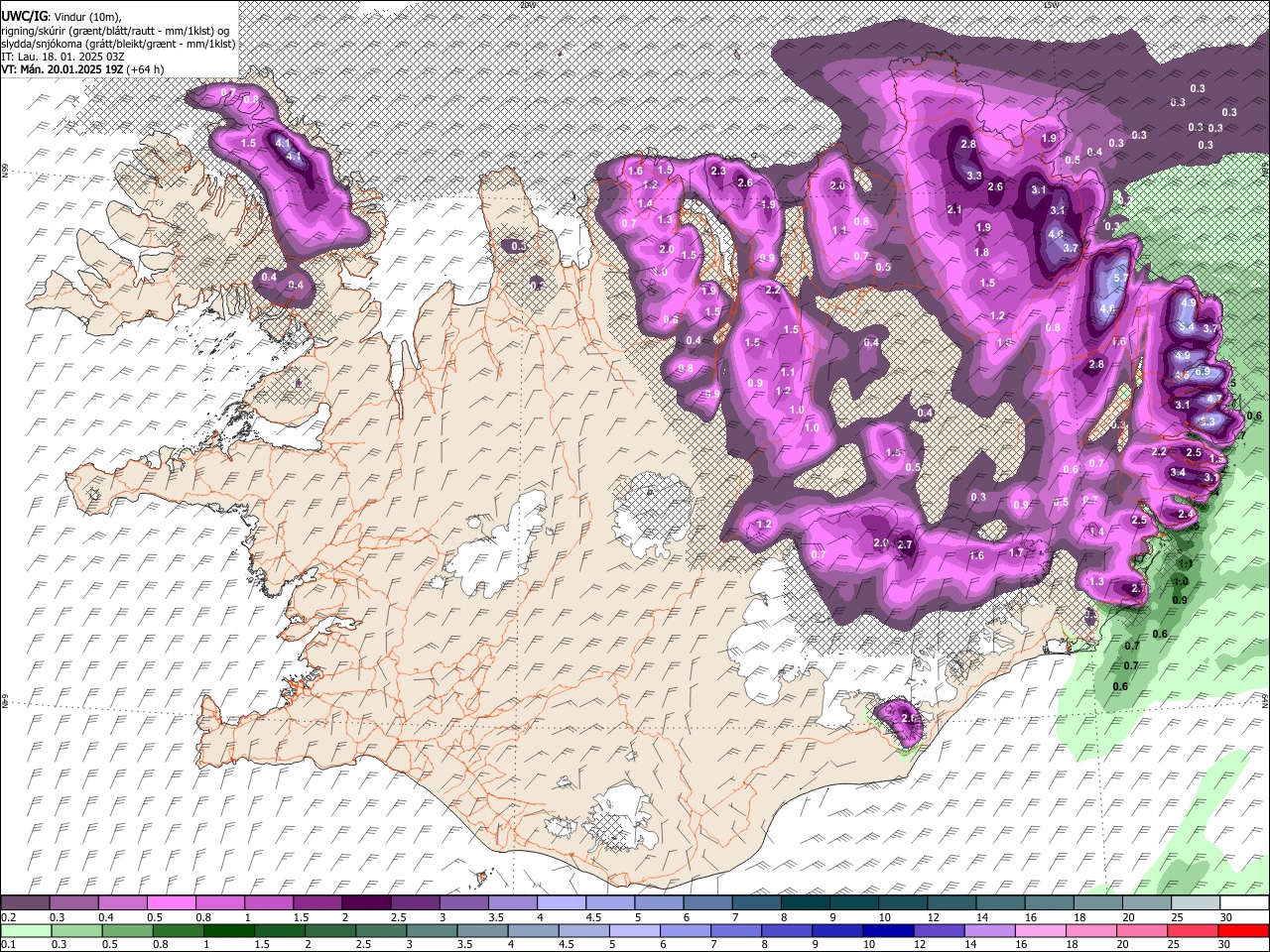Pick the snow scale swatch between 2 and 2.5
Viewport: 1270px width, 952px height.
click(367, 903)
